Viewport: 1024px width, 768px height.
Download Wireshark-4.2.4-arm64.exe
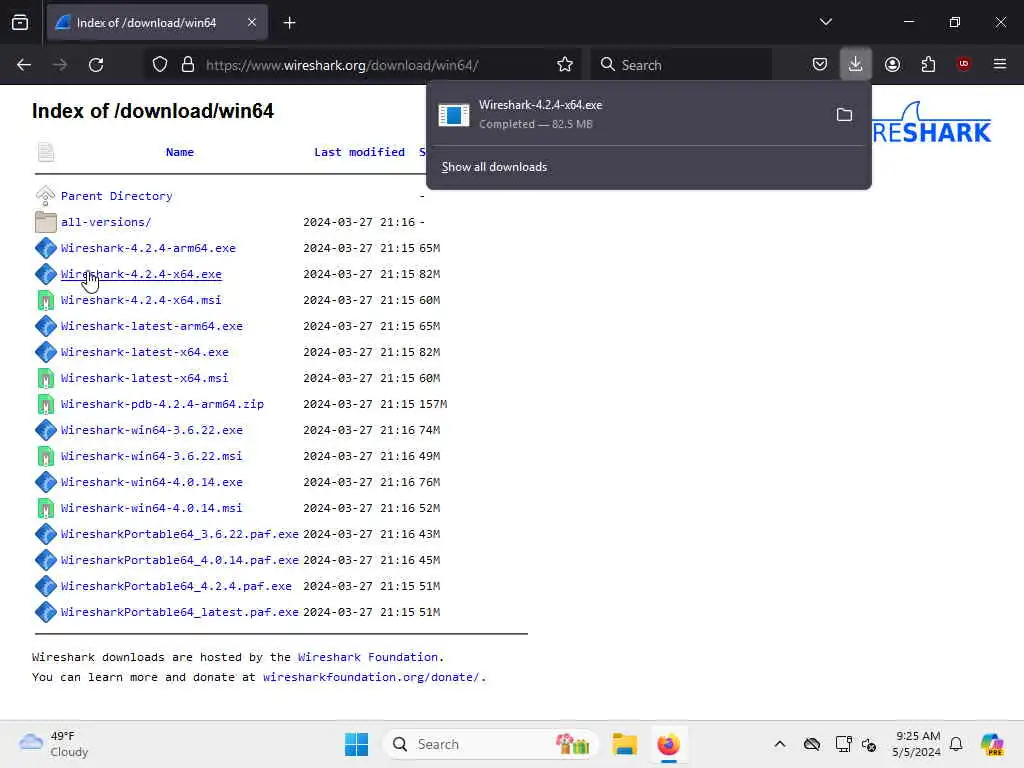148,248
